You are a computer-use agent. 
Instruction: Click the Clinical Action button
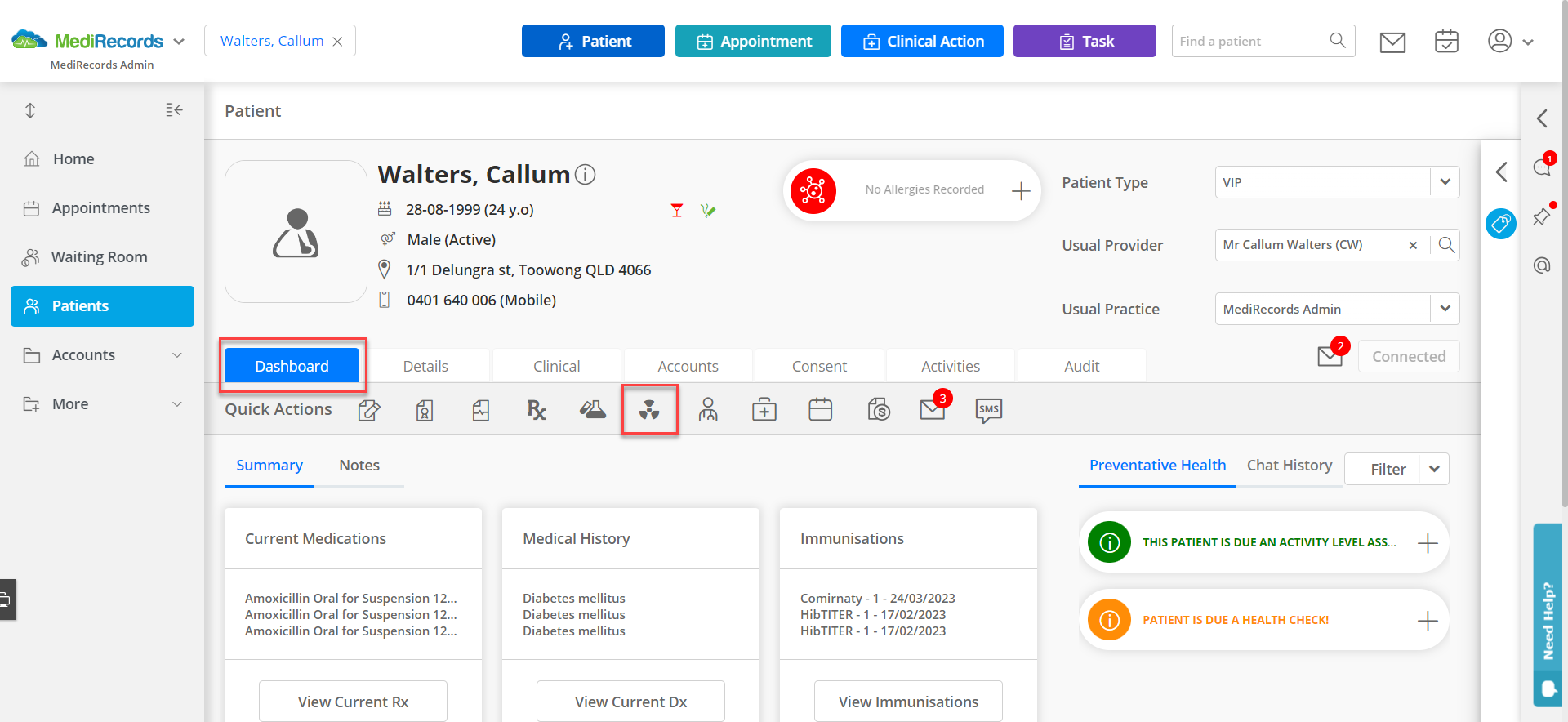tap(922, 41)
